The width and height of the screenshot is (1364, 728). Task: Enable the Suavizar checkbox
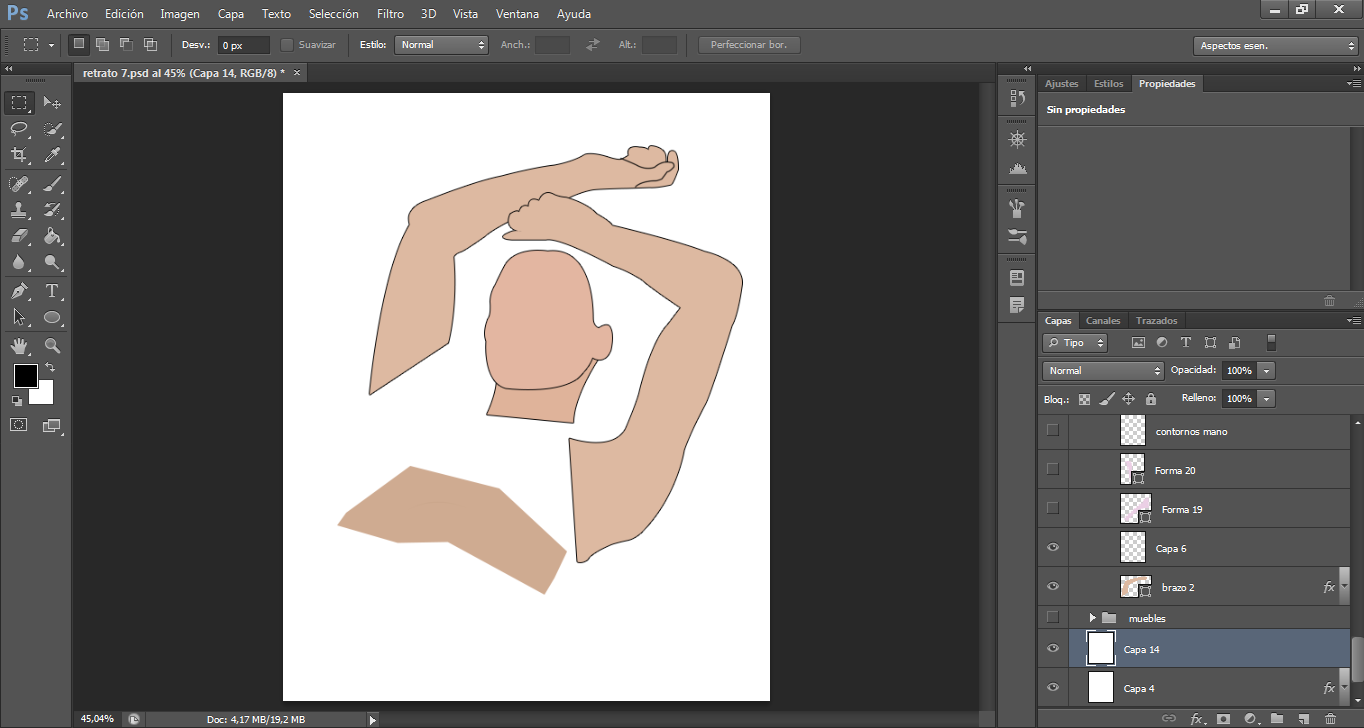(287, 45)
